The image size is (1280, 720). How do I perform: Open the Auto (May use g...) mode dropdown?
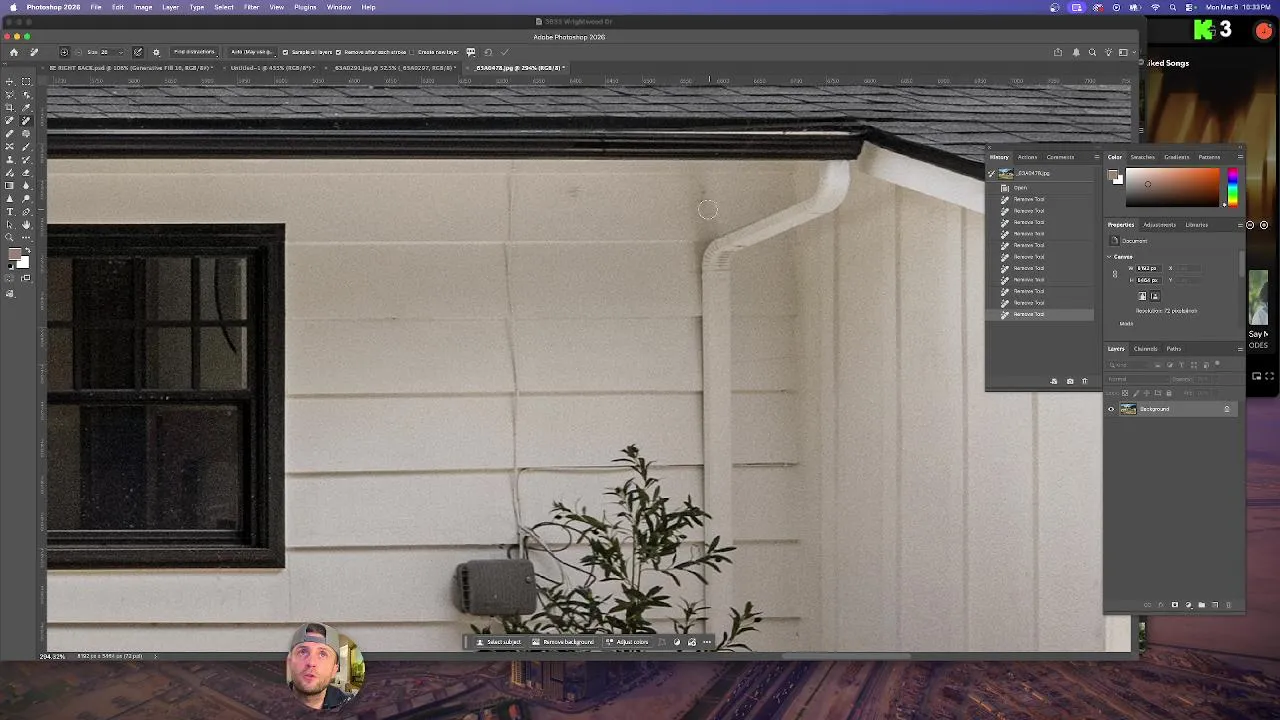pyautogui.click(x=252, y=52)
